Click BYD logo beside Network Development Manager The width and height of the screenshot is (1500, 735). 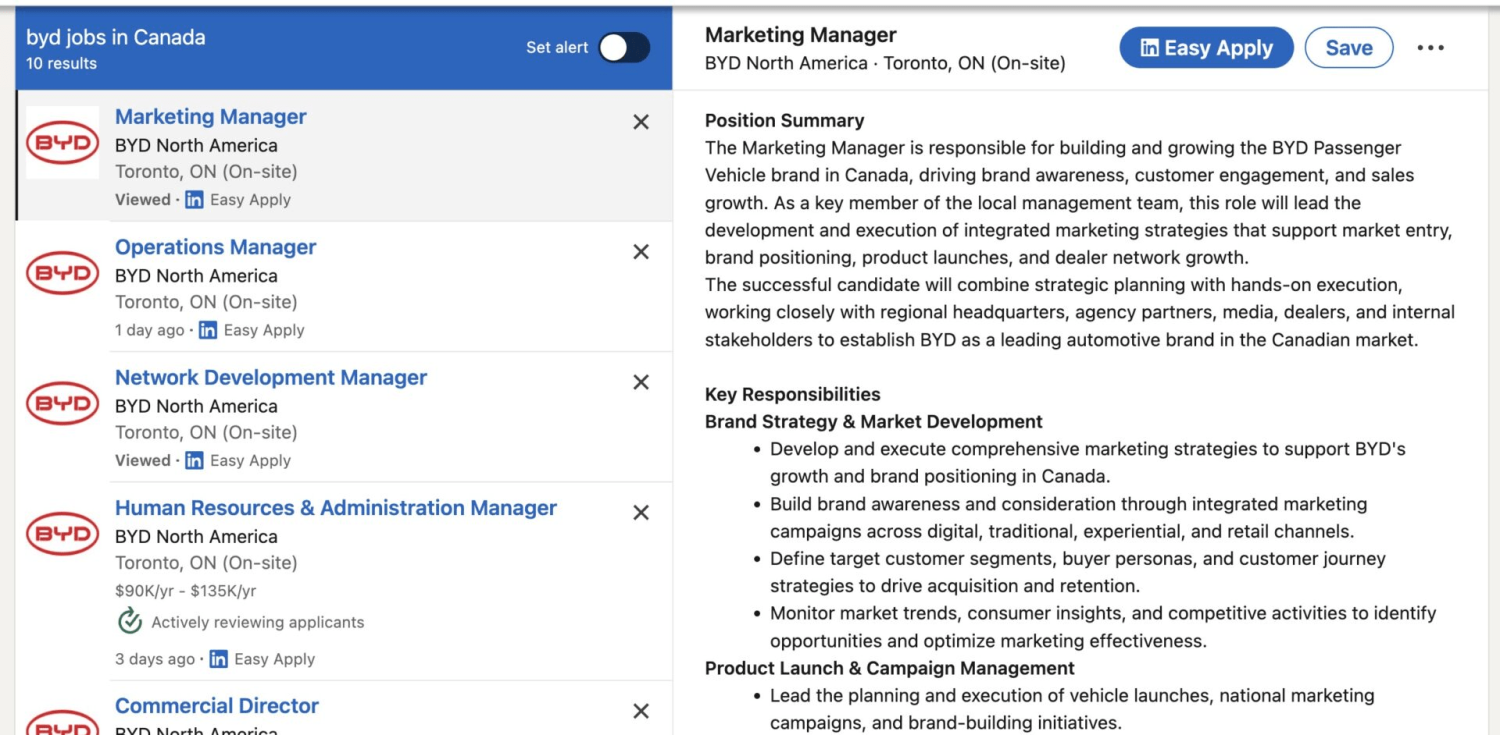coord(62,404)
